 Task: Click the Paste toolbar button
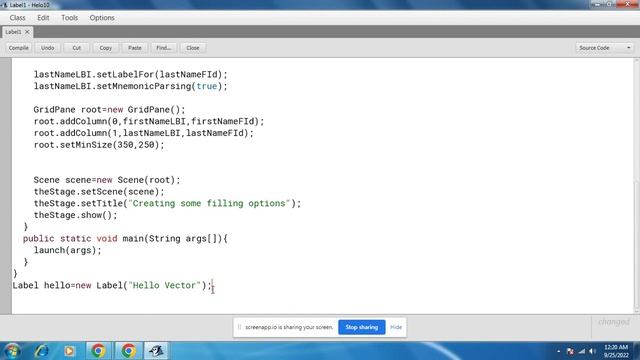click(135, 48)
